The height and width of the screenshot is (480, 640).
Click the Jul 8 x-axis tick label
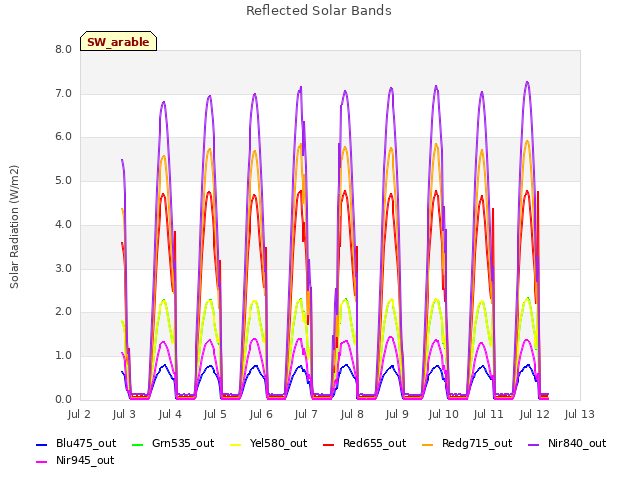352,414
